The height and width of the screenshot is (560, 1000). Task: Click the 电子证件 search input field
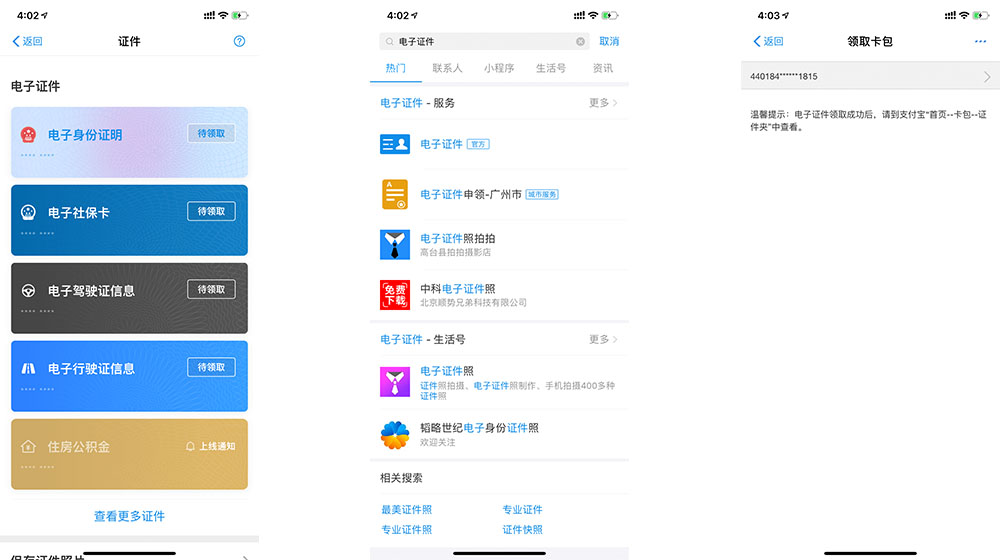click(480, 42)
